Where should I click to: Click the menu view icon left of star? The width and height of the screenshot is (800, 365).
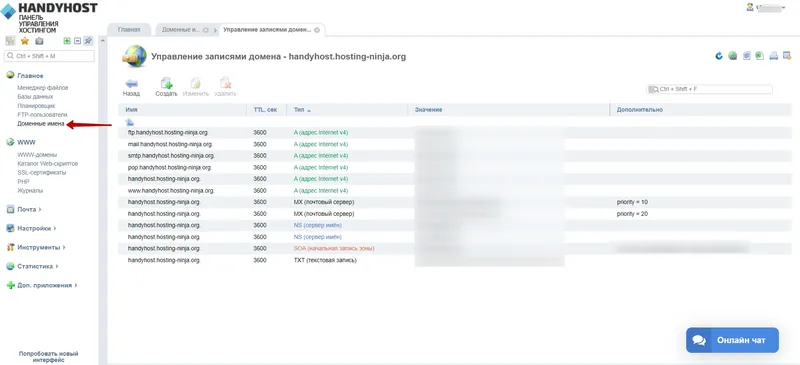click(x=10, y=41)
